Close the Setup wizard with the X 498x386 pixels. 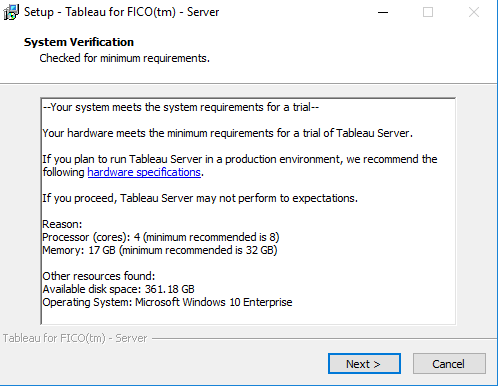click(474, 12)
